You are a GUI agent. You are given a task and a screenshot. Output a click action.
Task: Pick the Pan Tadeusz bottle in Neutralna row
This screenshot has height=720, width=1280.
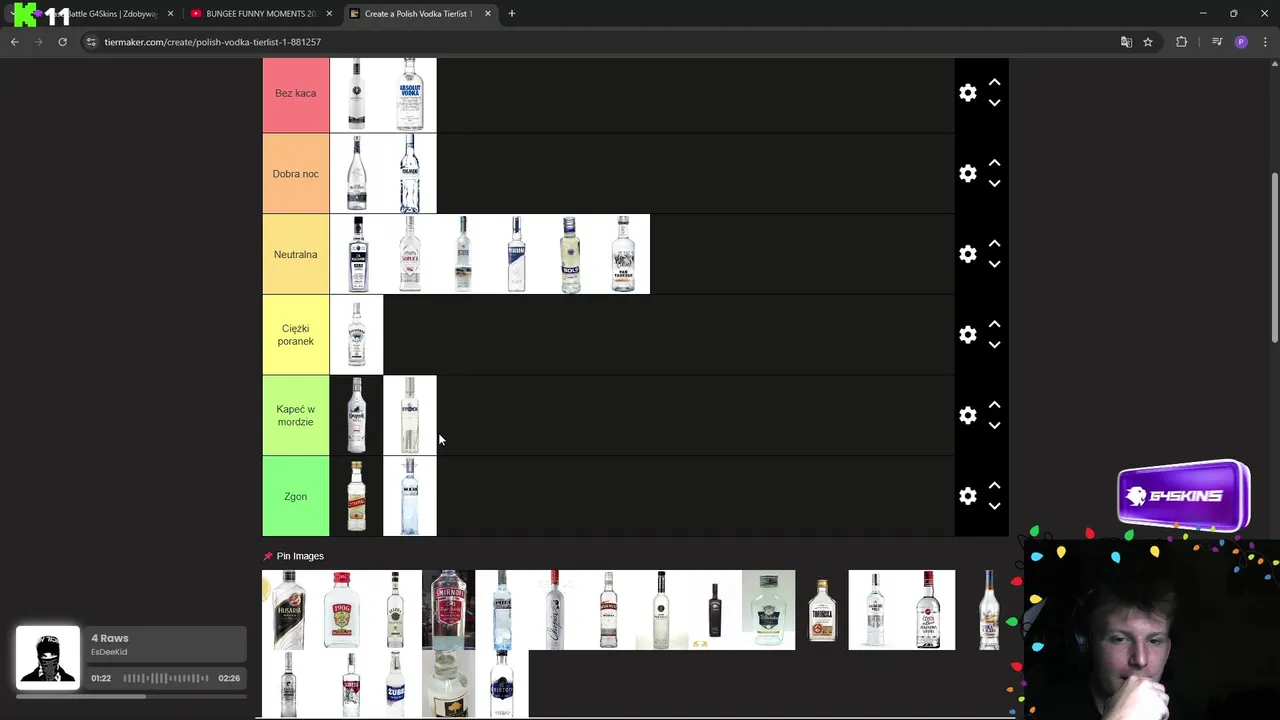click(x=623, y=254)
